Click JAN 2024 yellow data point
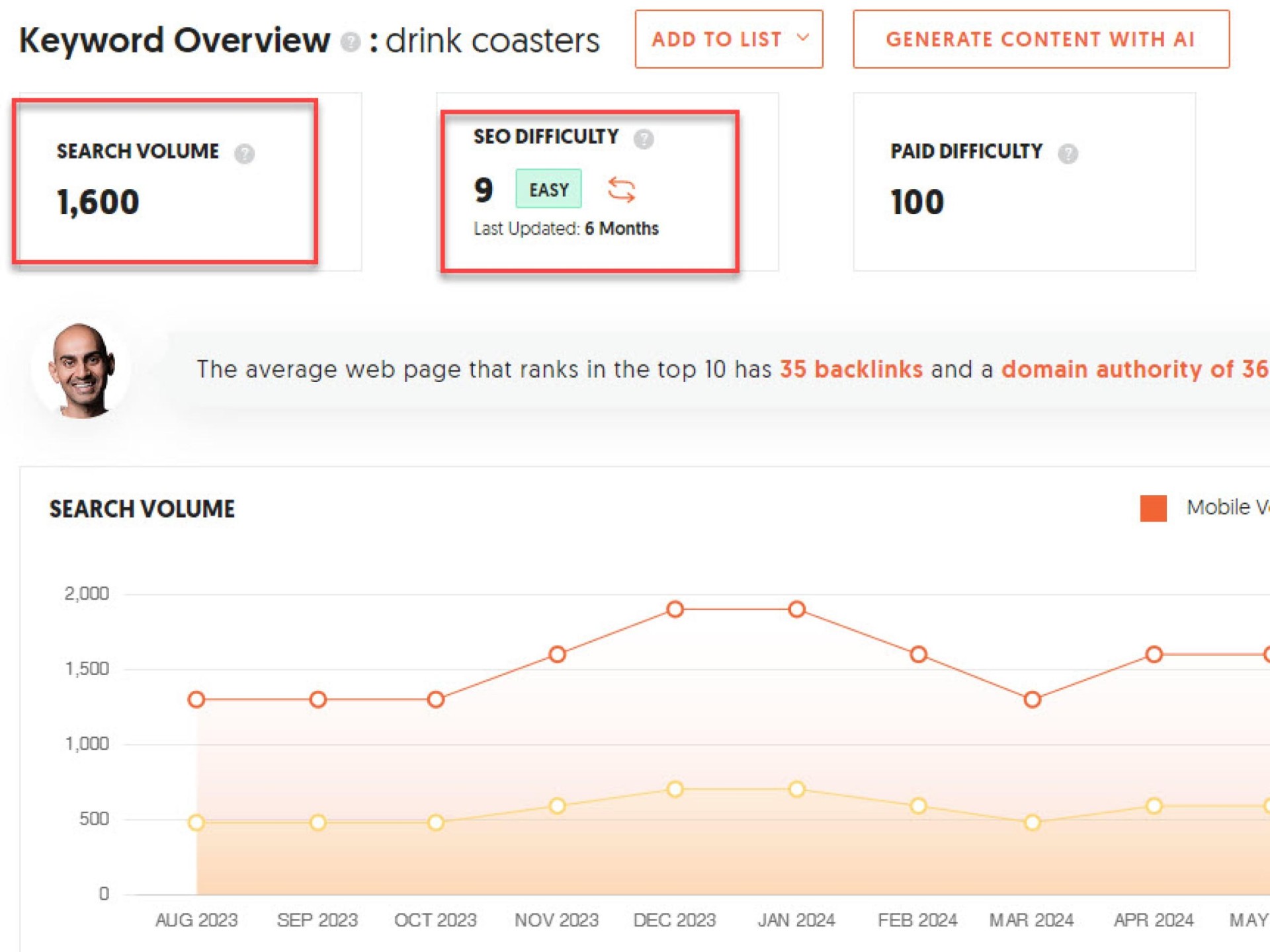This screenshot has width=1270, height=952. [796, 789]
